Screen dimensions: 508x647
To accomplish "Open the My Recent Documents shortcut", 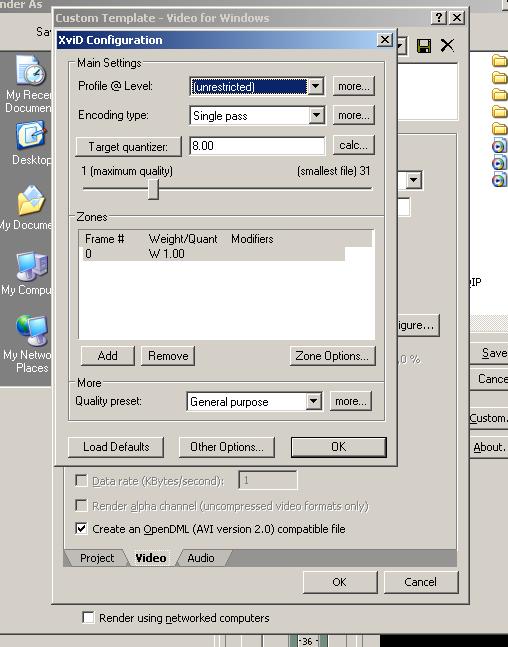I will click(30, 71).
